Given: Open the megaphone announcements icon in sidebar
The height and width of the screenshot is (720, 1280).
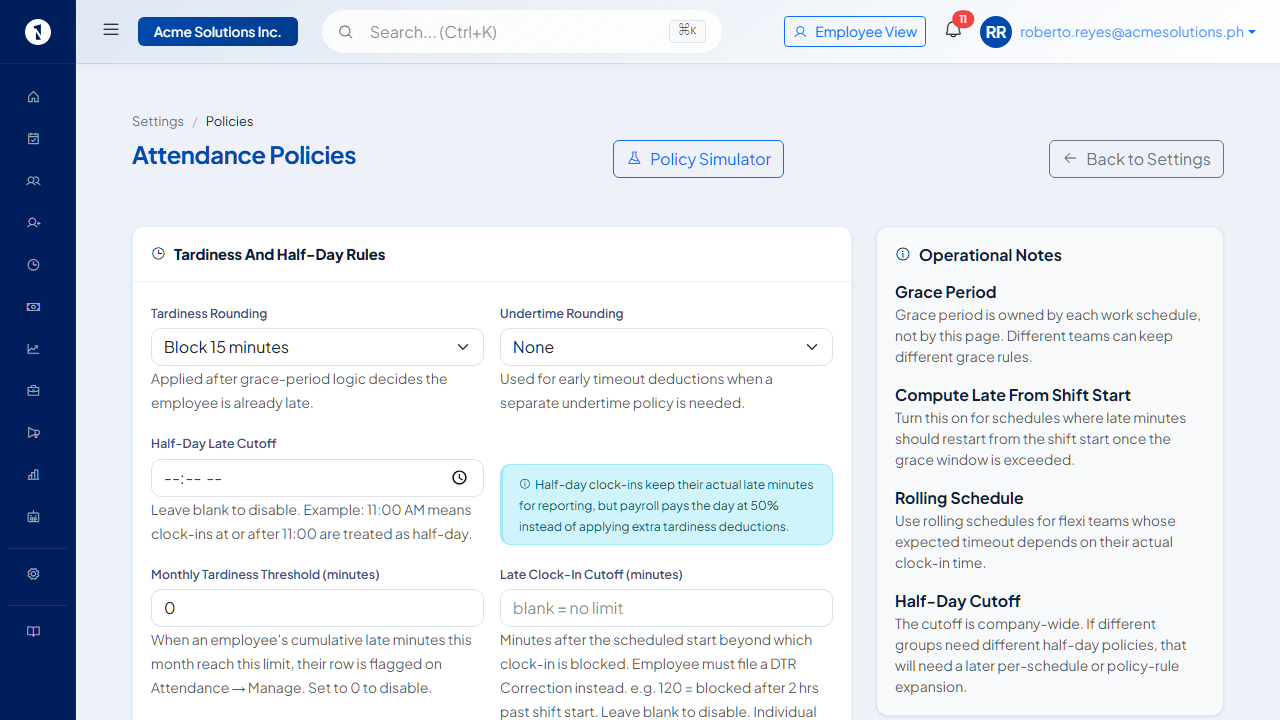Looking at the screenshot, I should (x=34, y=433).
